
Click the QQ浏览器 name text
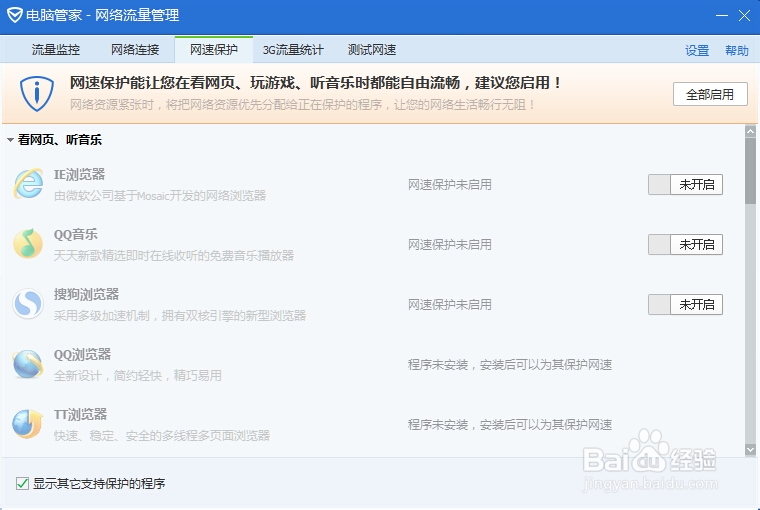point(82,354)
